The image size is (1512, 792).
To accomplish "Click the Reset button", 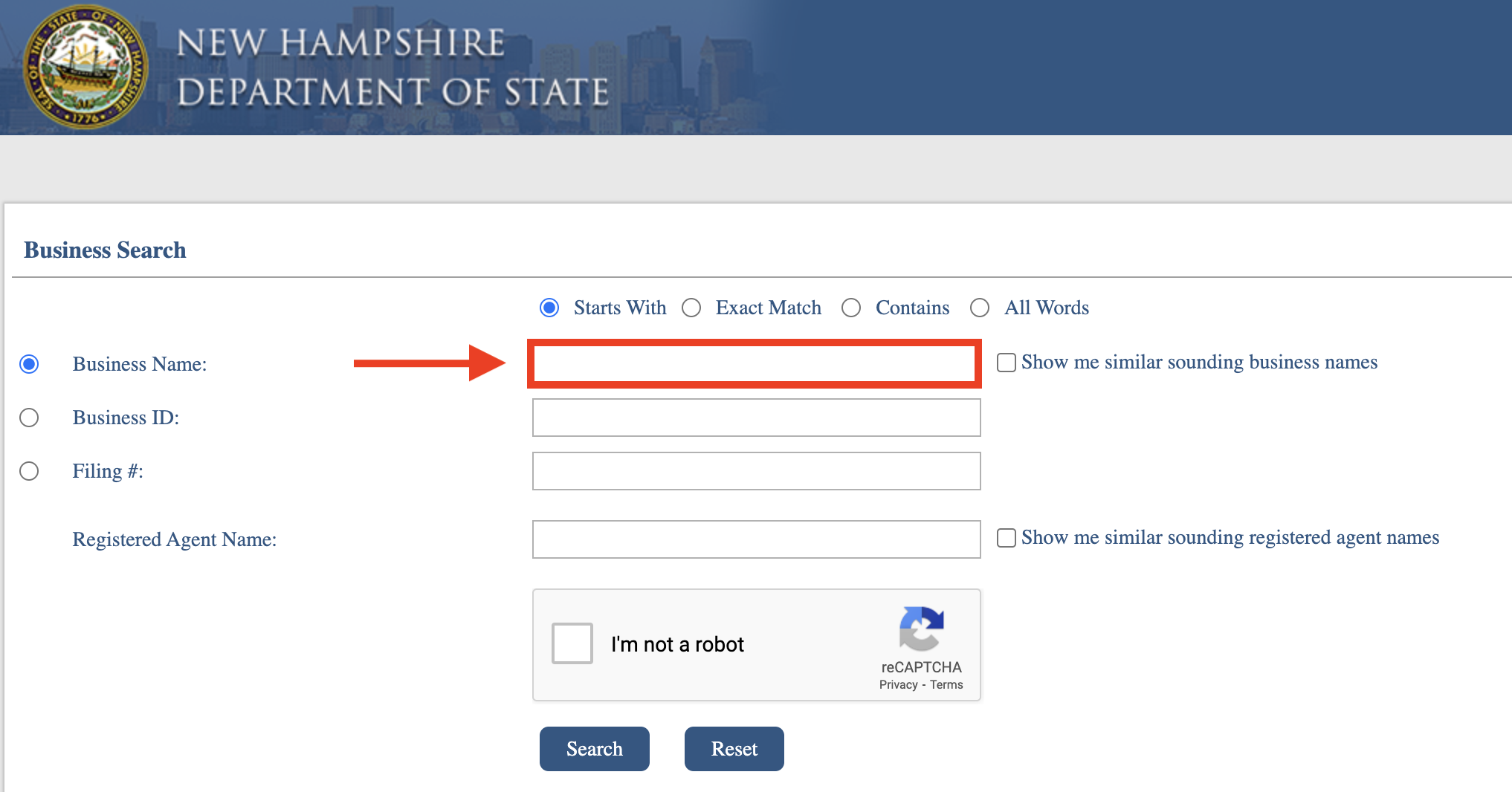I will coord(734,749).
